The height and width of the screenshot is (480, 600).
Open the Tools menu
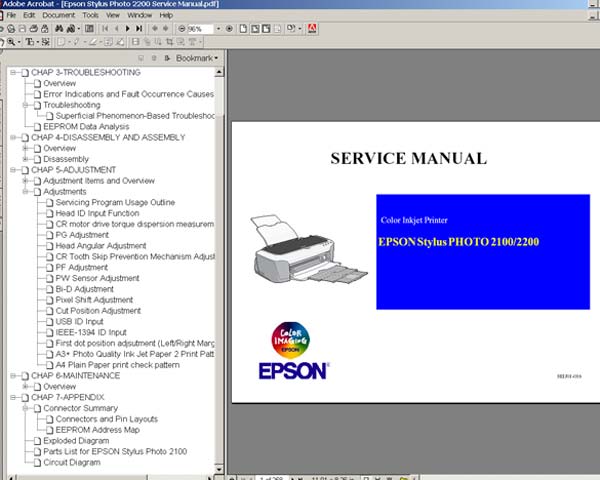tap(90, 15)
